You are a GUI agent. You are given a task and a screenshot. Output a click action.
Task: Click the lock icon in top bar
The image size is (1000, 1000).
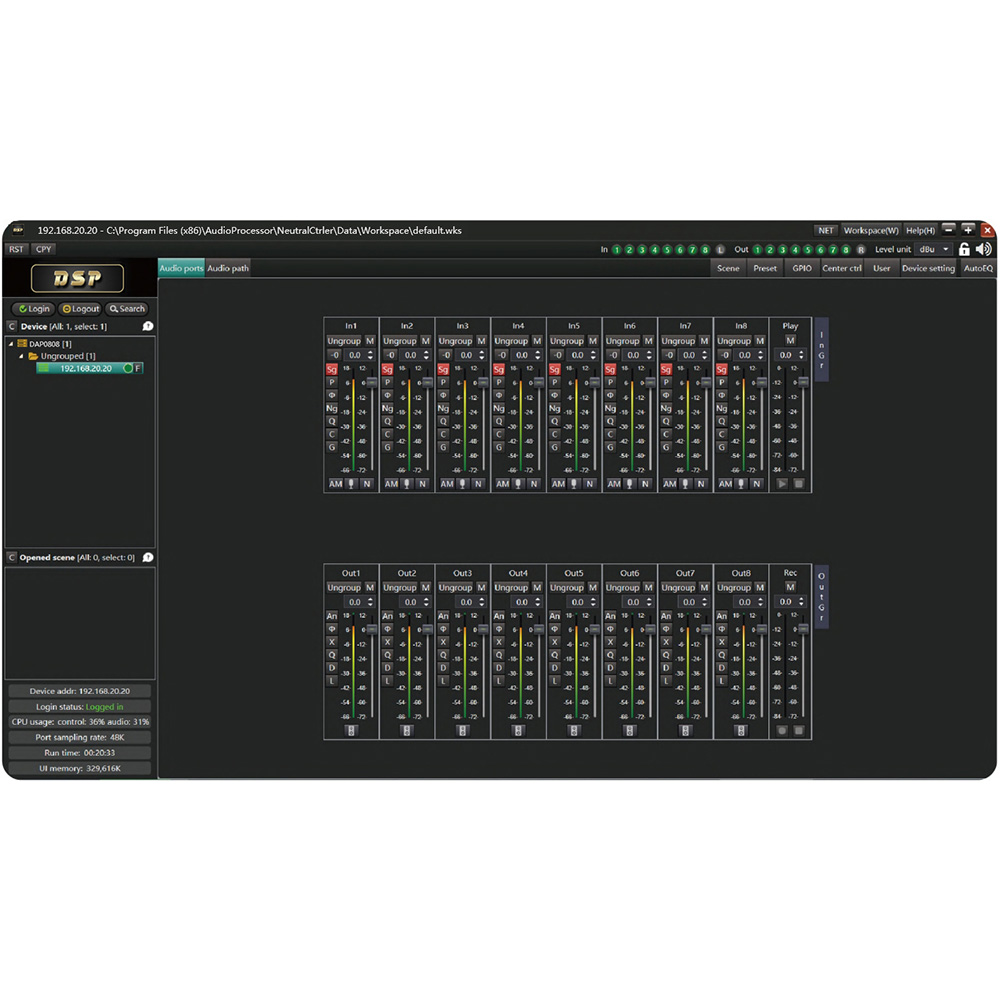tap(964, 249)
